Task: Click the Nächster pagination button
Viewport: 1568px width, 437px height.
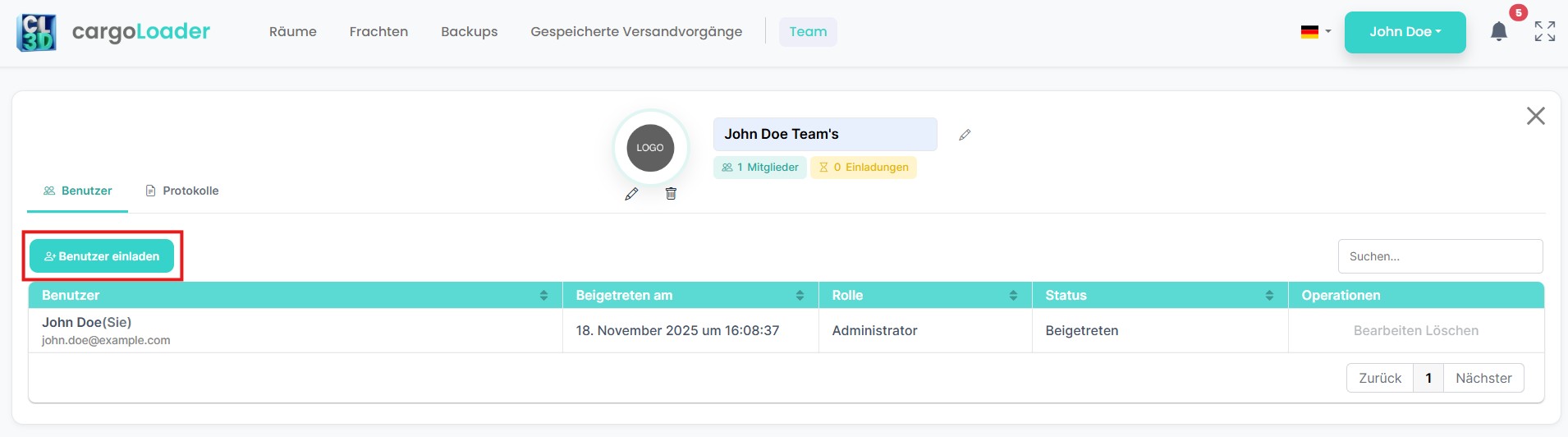Action: click(1483, 378)
